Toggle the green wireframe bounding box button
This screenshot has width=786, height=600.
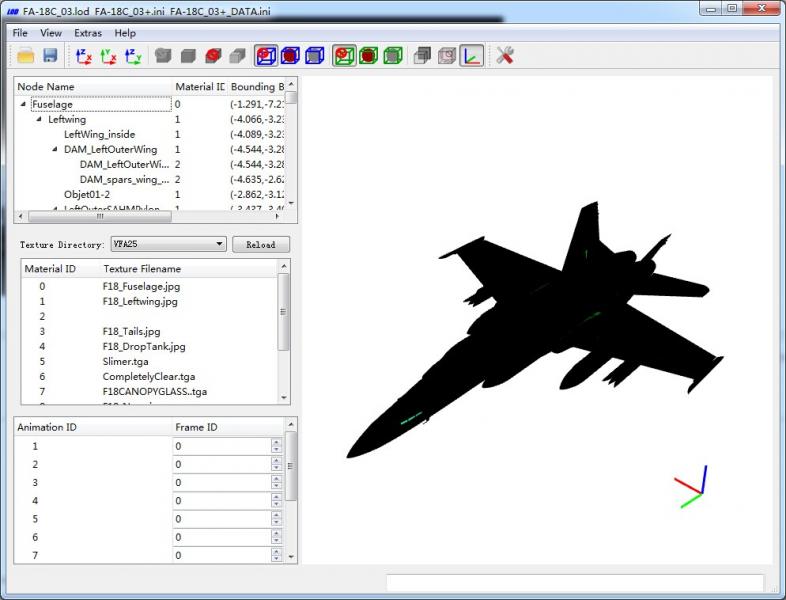click(344, 56)
